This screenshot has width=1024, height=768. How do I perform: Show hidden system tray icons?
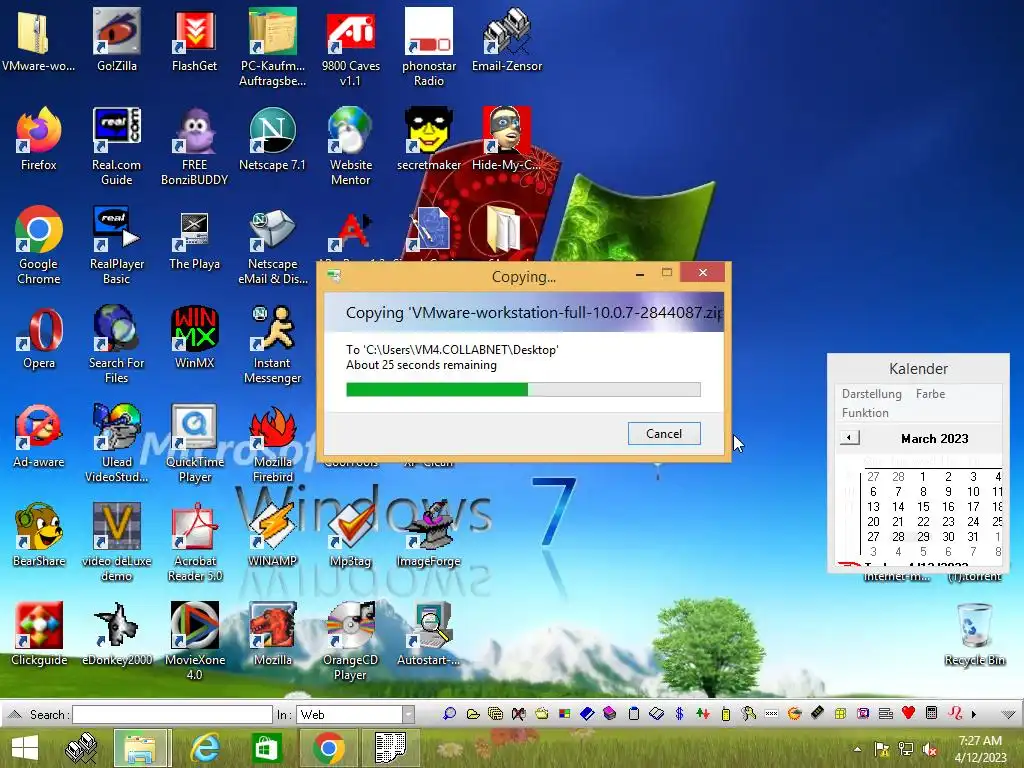[857, 749]
